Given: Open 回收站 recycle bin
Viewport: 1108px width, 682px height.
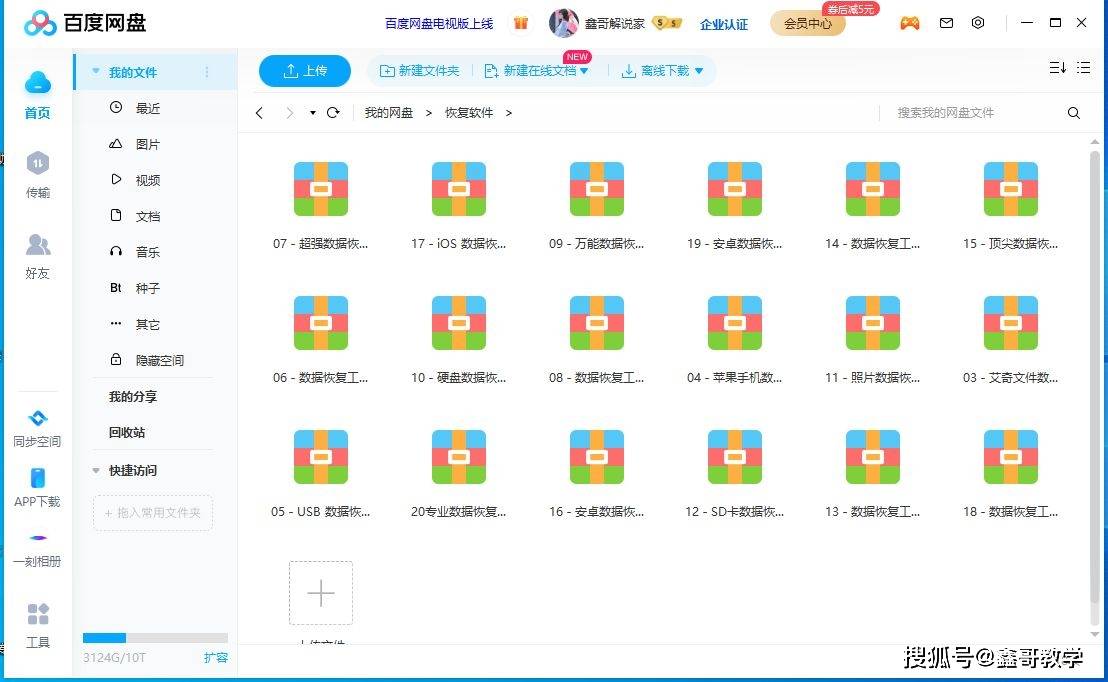Looking at the screenshot, I should [x=127, y=433].
